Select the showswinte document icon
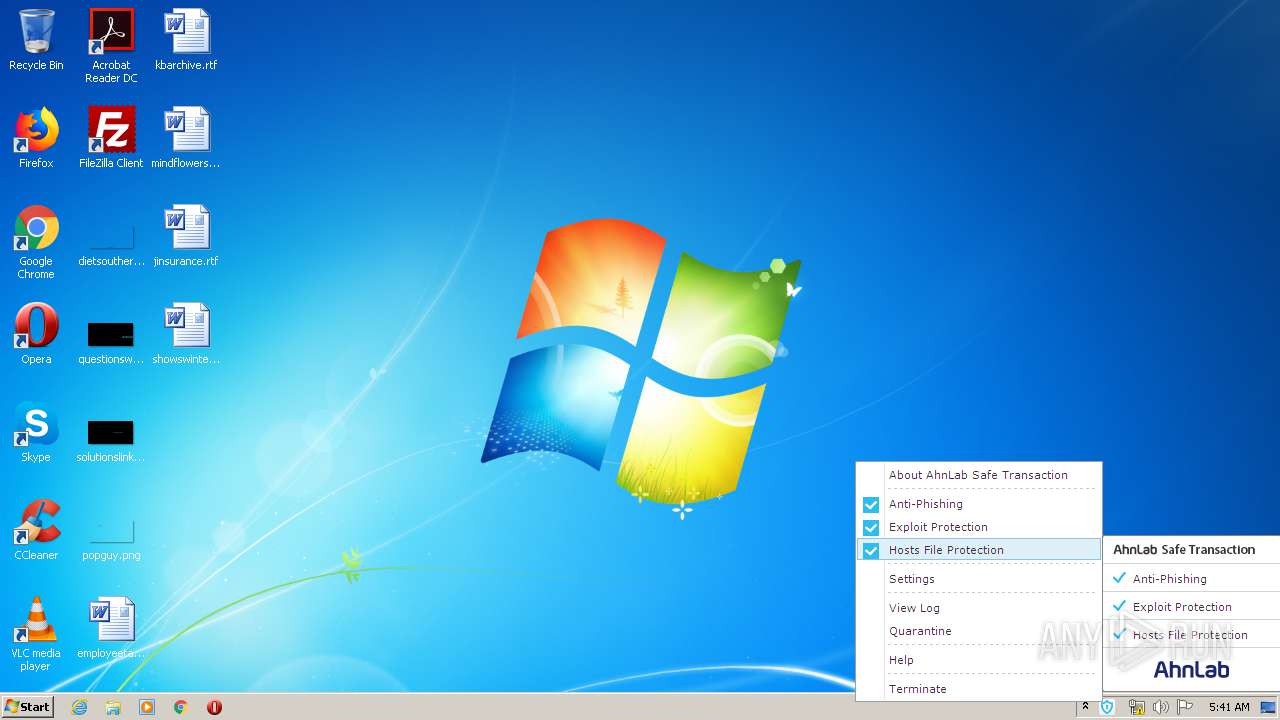This screenshot has width=1280, height=720. point(186,334)
